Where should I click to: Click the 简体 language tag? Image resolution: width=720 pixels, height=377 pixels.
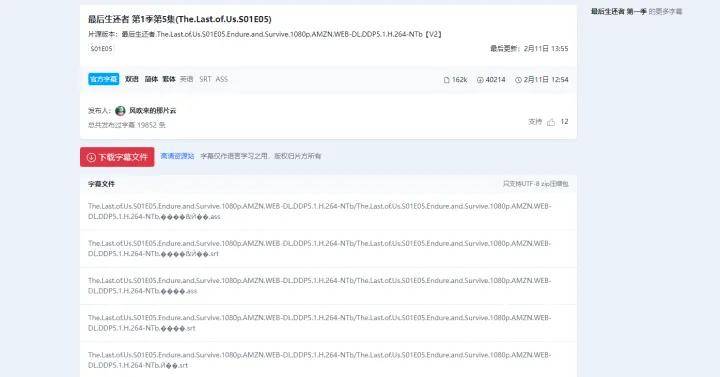151,79
